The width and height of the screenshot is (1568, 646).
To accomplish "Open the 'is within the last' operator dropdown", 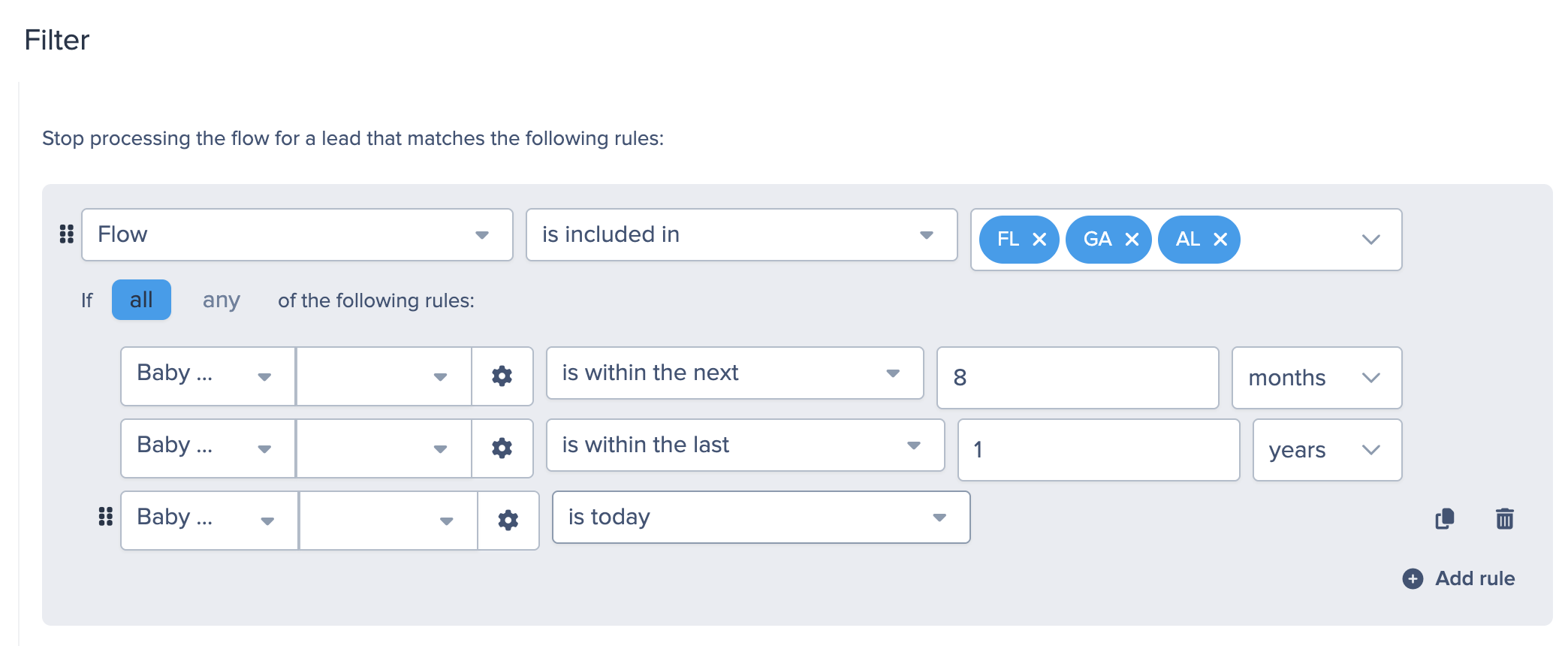I will tap(745, 445).
